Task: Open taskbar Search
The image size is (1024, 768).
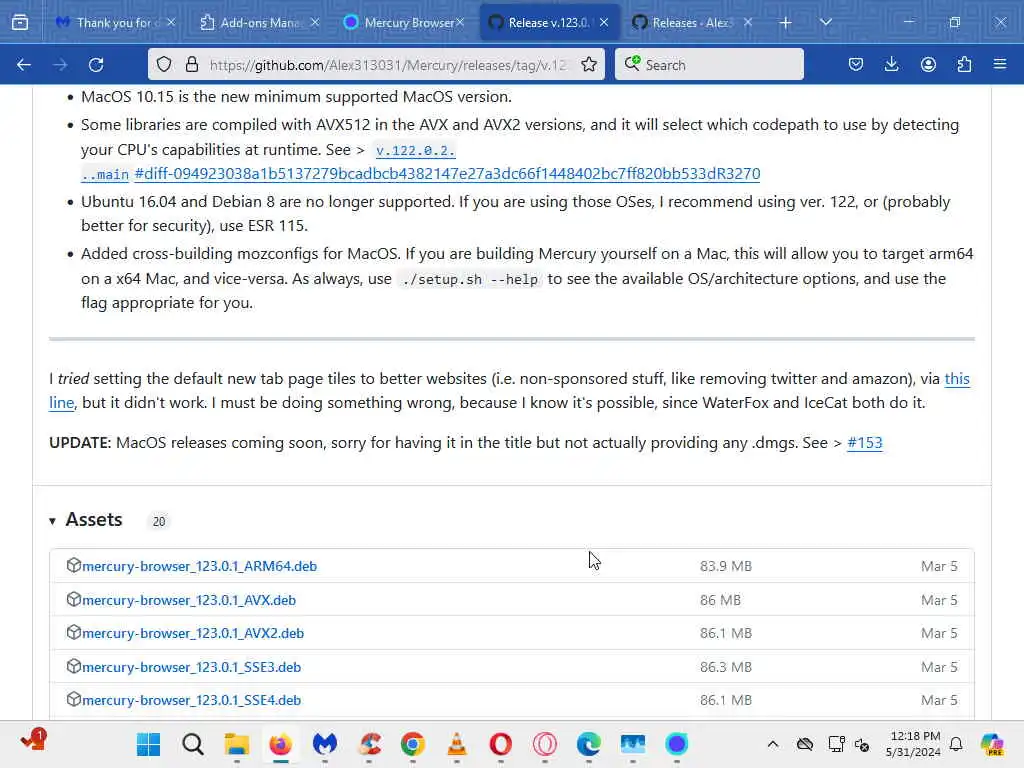Action: [x=193, y=744]
